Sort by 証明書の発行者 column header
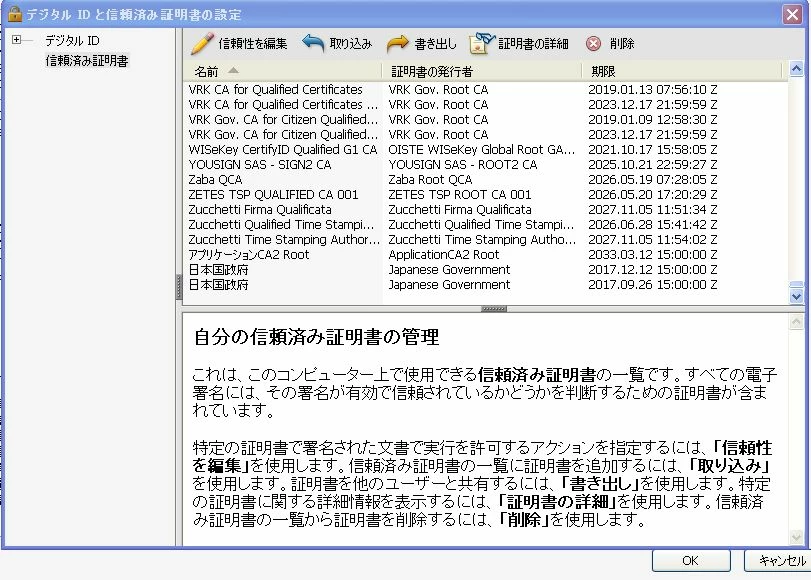811x580 pixels. (482, 71)
